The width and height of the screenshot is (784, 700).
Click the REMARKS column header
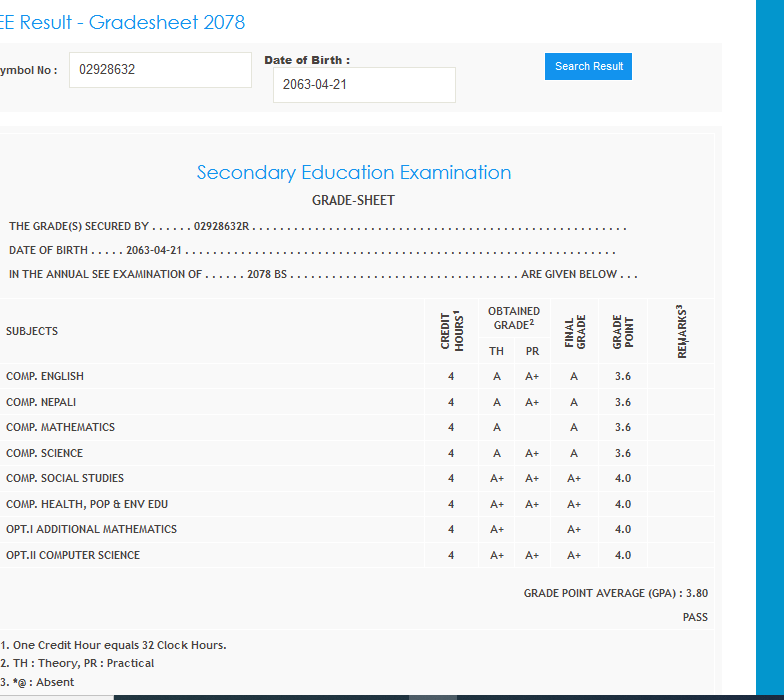[681, 331]
